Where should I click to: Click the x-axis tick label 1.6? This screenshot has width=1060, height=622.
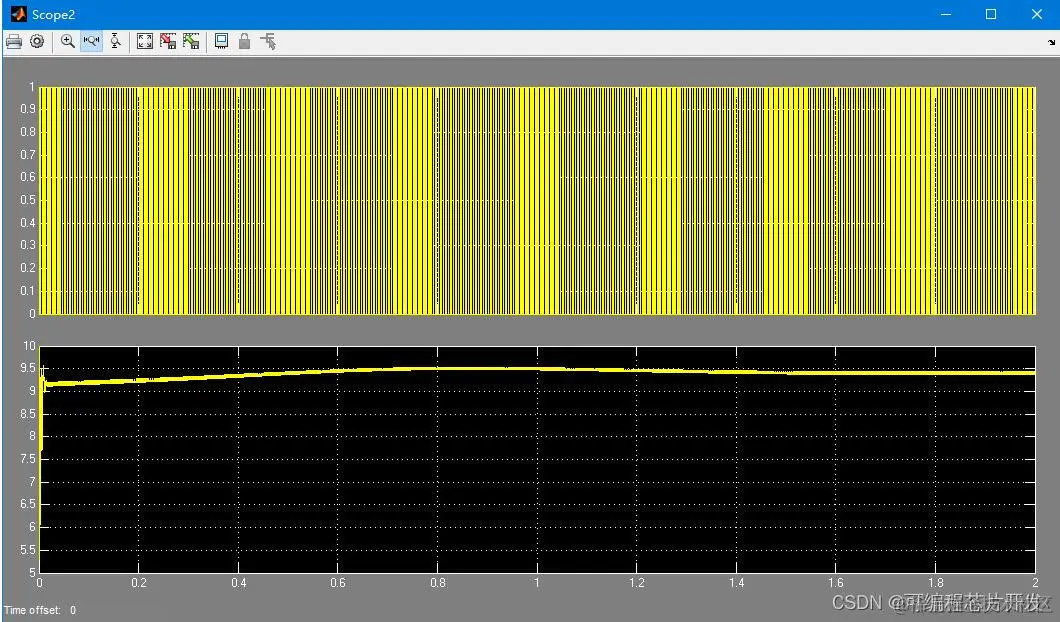(836, 583)
